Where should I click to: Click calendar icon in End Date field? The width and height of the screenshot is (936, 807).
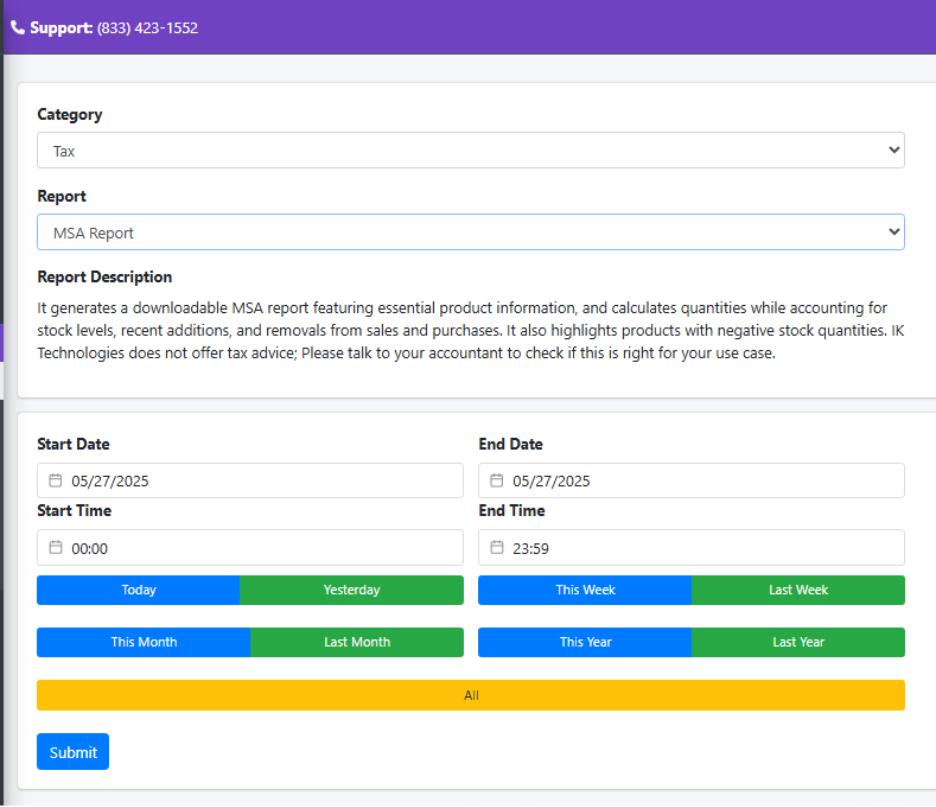point(497,481)
